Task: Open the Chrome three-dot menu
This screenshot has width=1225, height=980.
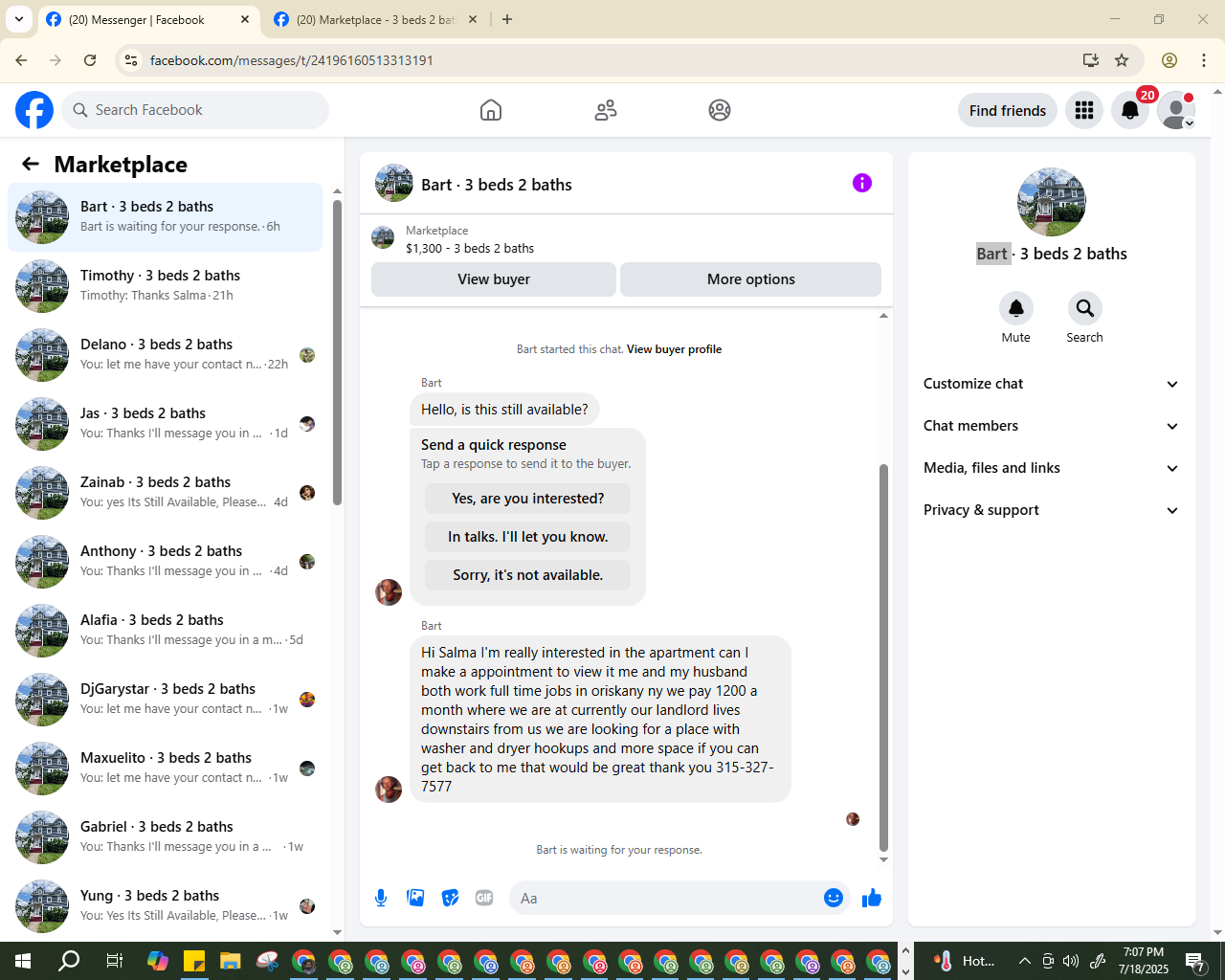Action: (x=1204, y=60)
